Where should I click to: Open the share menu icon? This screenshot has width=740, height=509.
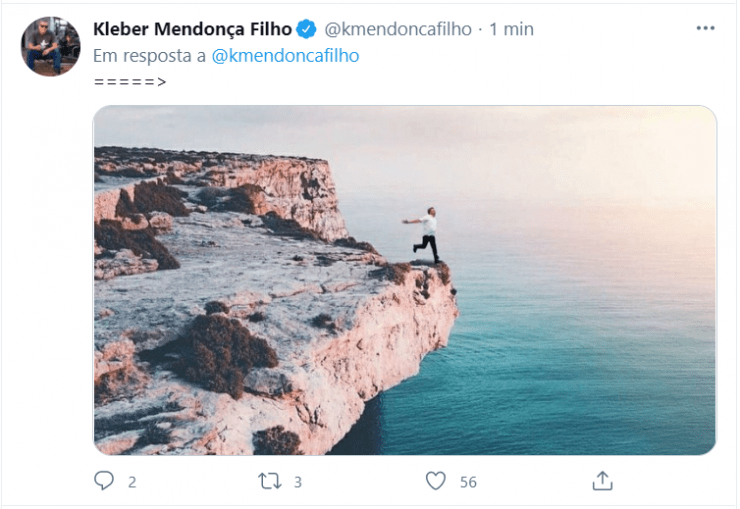(x=602, y=481)
